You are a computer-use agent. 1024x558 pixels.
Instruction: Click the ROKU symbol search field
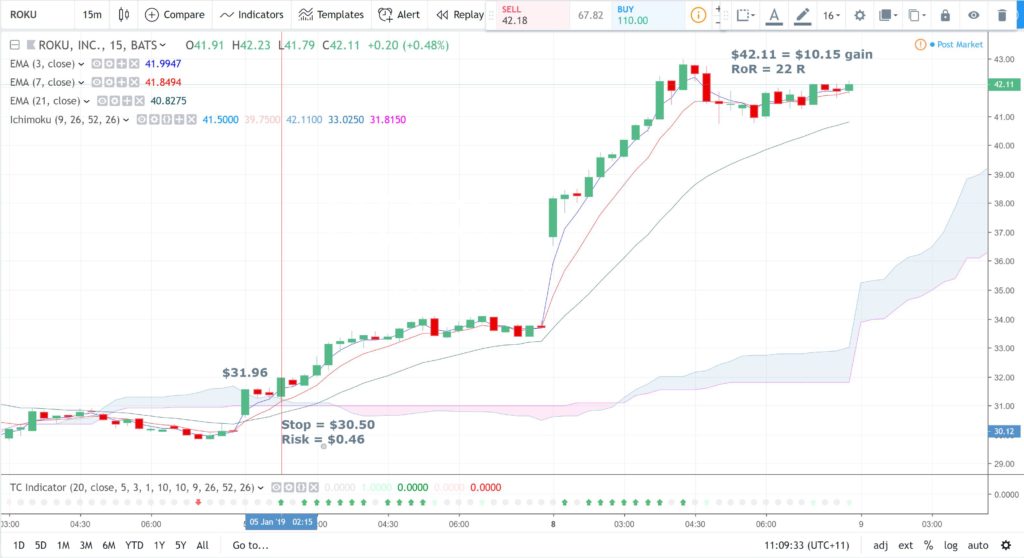coord(38,14)
